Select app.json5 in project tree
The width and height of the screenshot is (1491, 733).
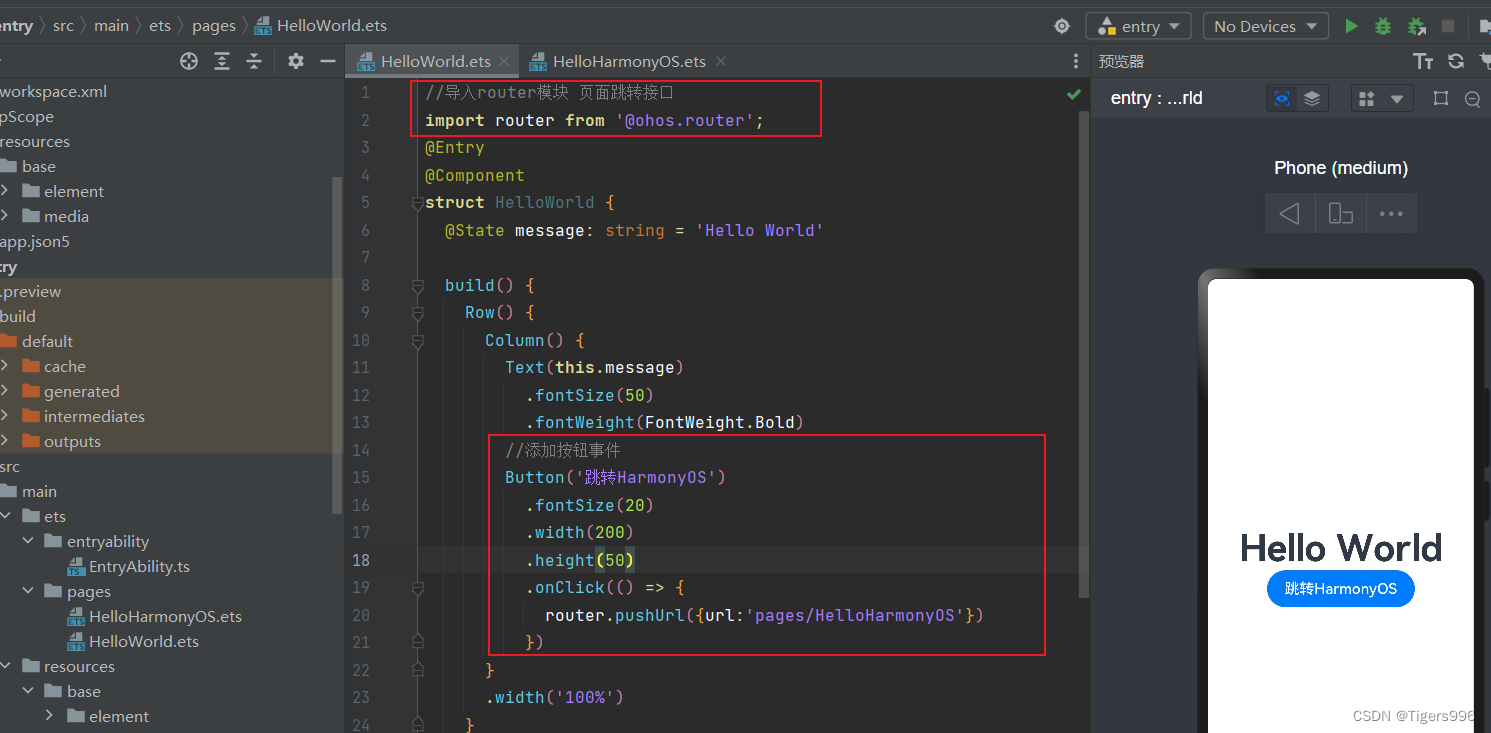(x=35, y=241)
